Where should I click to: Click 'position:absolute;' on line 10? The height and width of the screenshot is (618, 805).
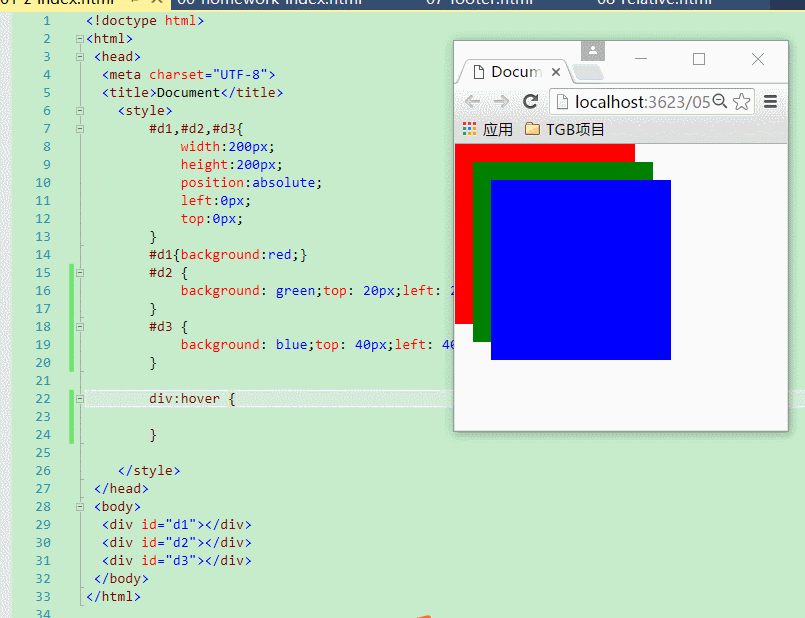pyautogui.click(x=251, y=183)
